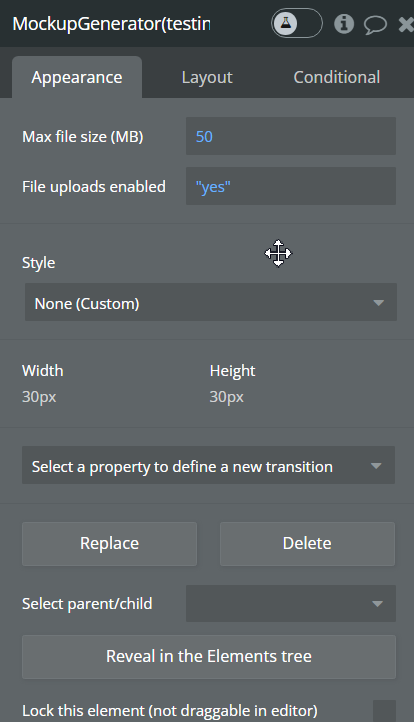Open the Conditional tab
414x722 pixels.
click(337, 77)
